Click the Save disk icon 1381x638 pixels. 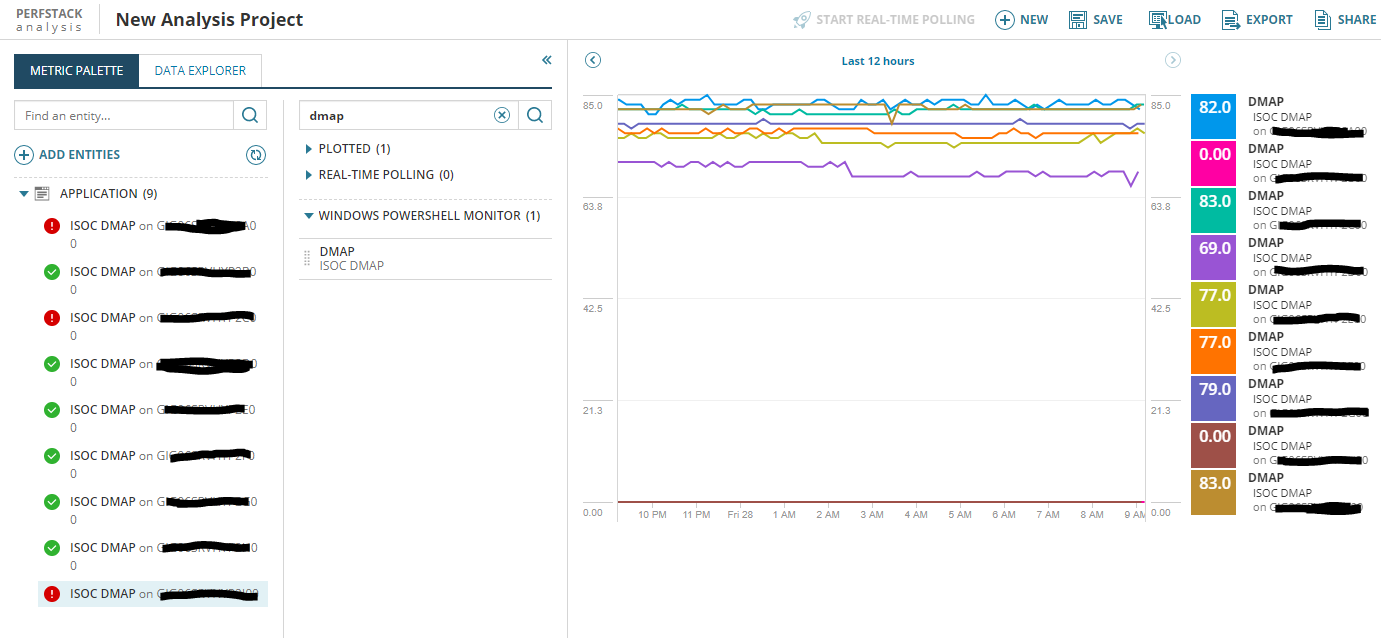point(1078,20)
